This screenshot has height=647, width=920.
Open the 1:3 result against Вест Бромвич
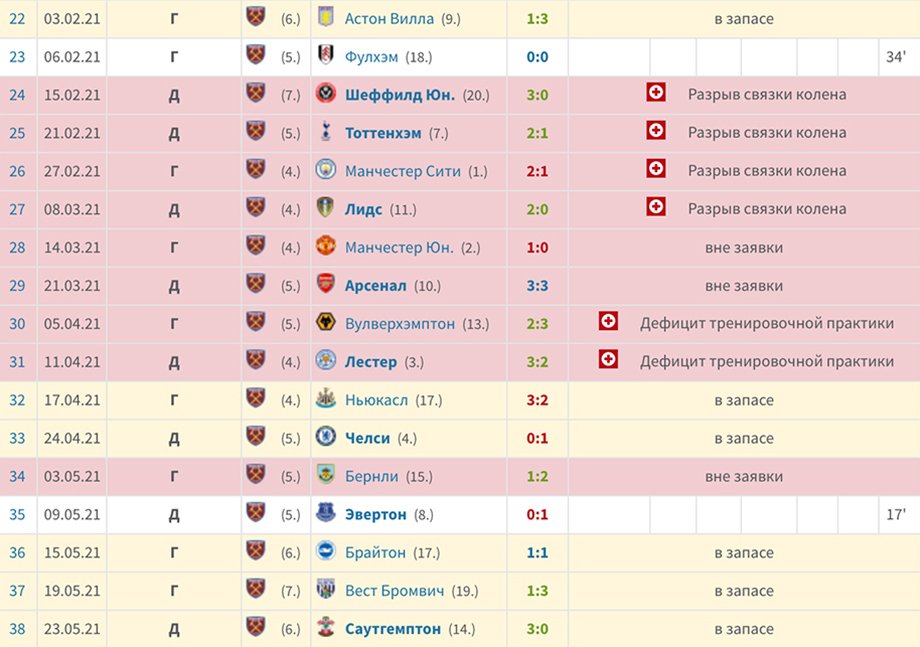537,591
